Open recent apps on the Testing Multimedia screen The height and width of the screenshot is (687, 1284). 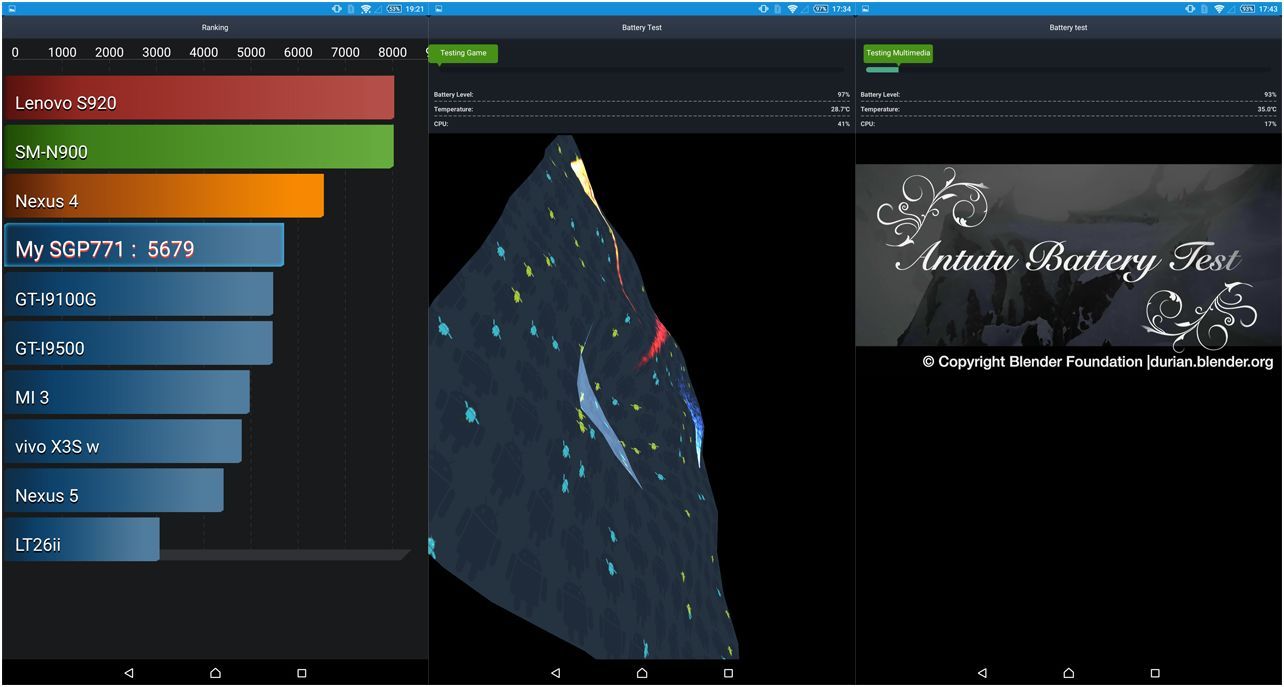click(x=1155, y=673)
